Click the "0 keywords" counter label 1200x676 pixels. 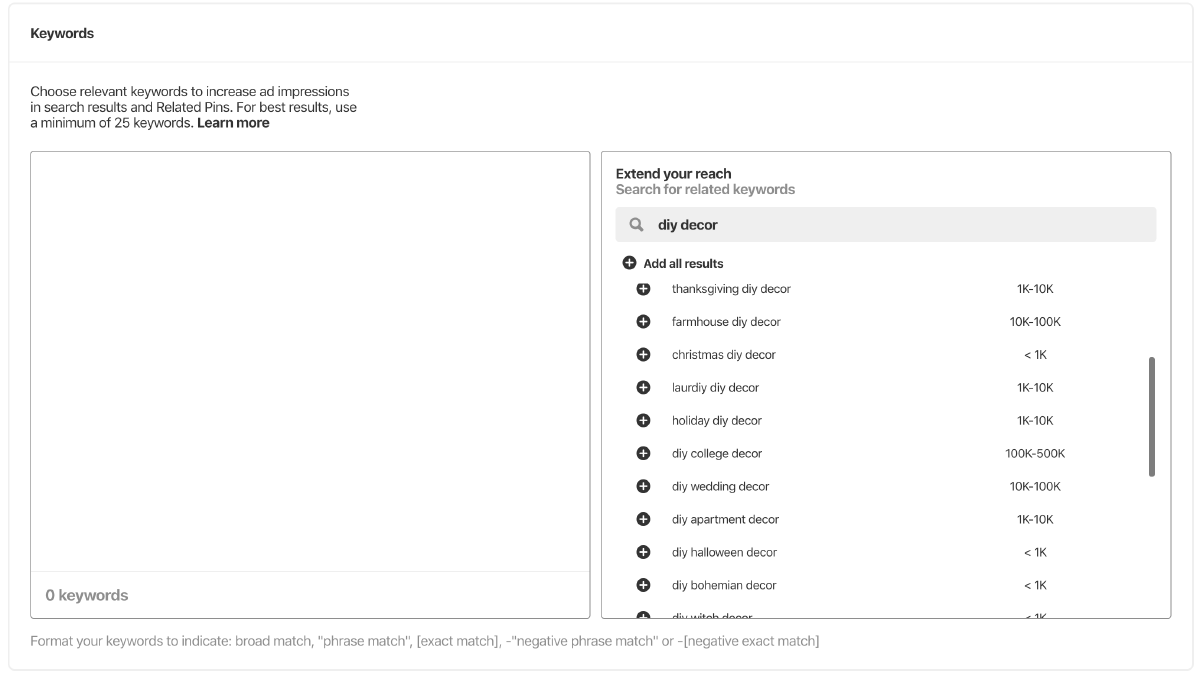click(86, 594)
